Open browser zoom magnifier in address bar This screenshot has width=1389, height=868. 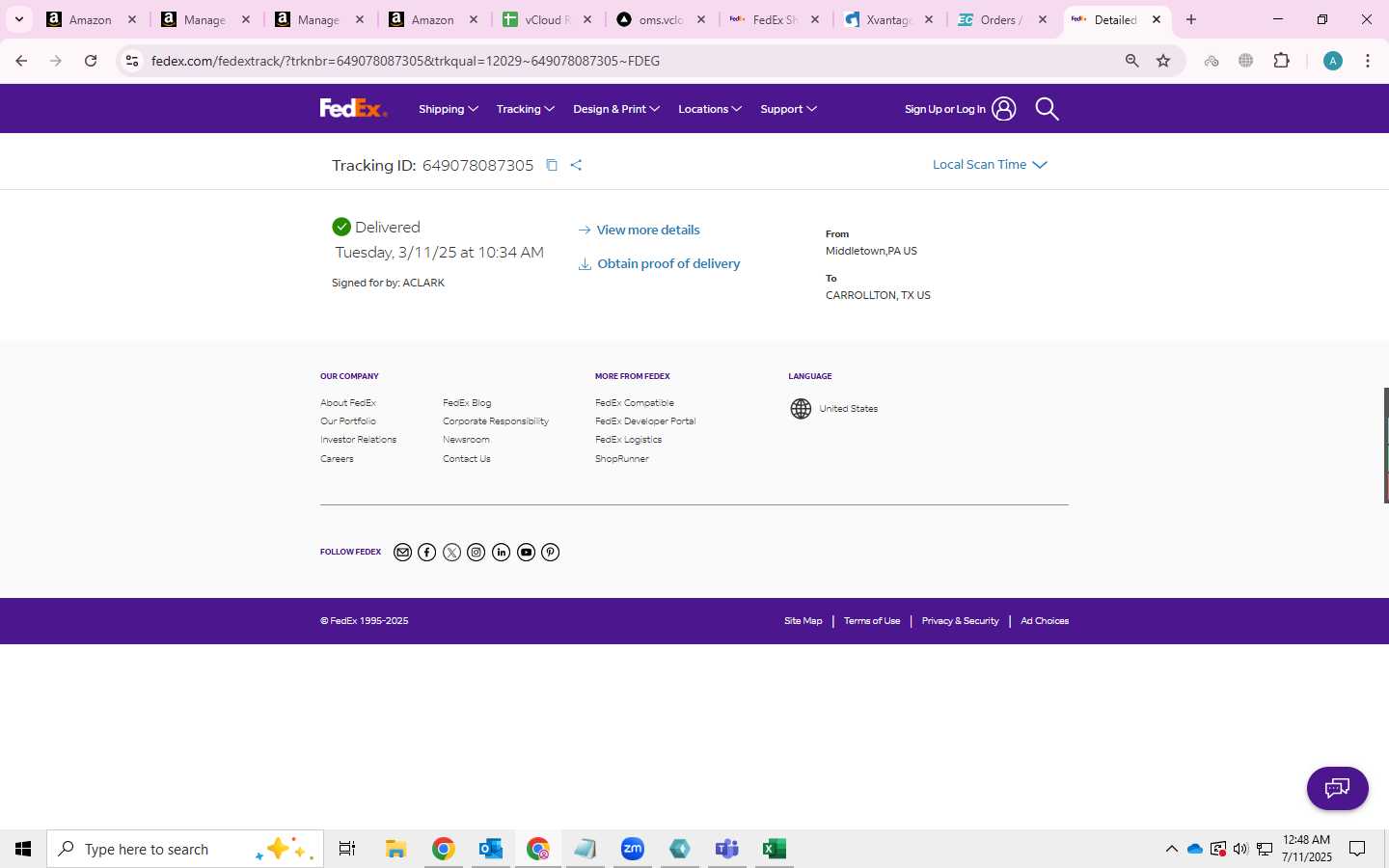pos(1132,61)
